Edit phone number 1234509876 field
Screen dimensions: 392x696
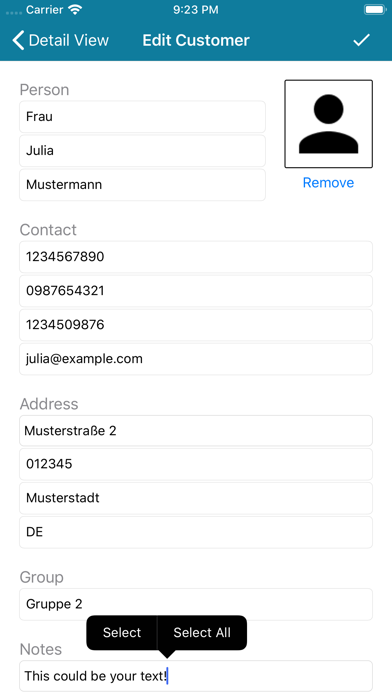coord(196,325)
